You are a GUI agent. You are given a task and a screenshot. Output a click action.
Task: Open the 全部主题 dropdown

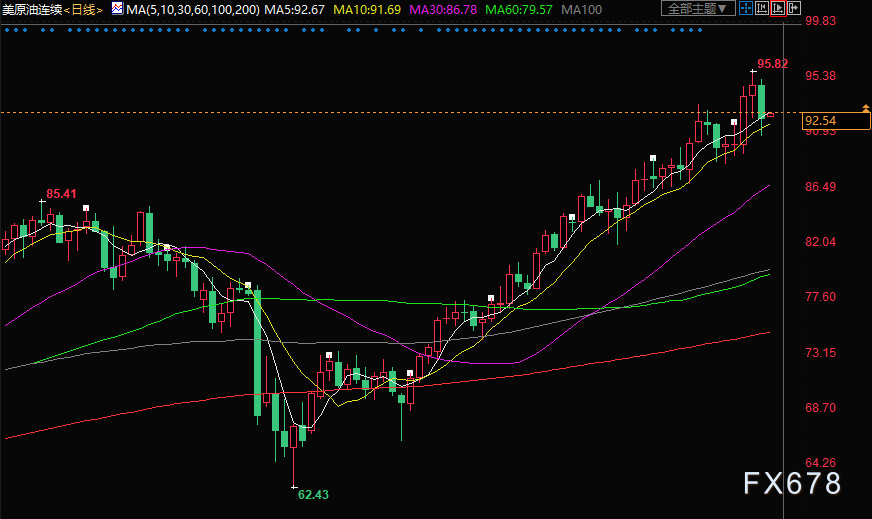[x=698, y=8]
